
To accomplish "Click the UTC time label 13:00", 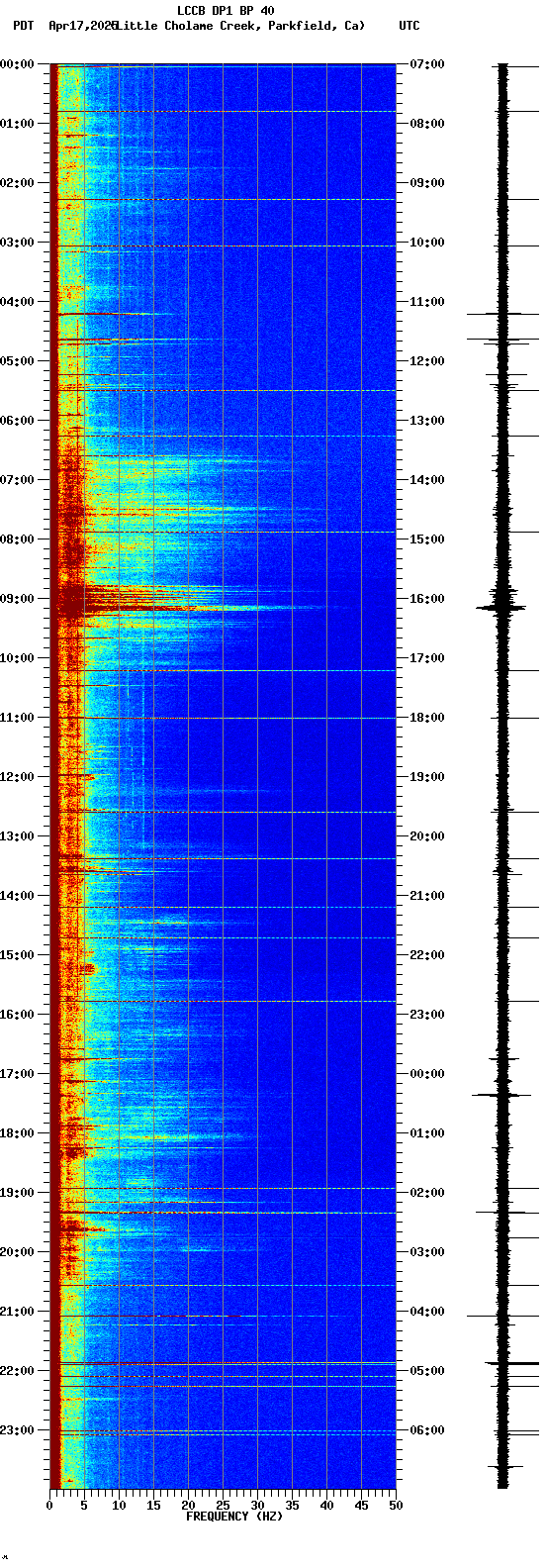I will pyautogui.click(x=426, y=421).
